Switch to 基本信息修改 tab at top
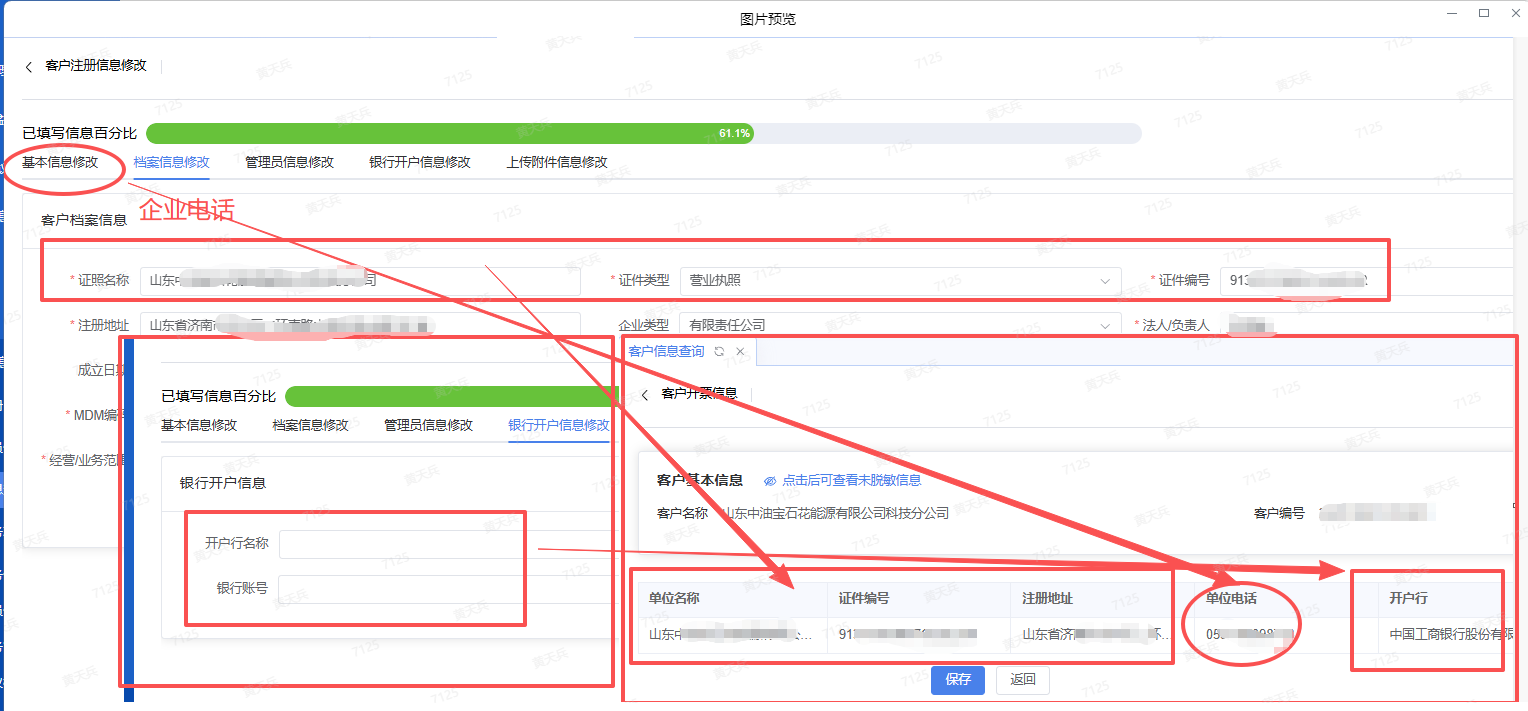 60,162
